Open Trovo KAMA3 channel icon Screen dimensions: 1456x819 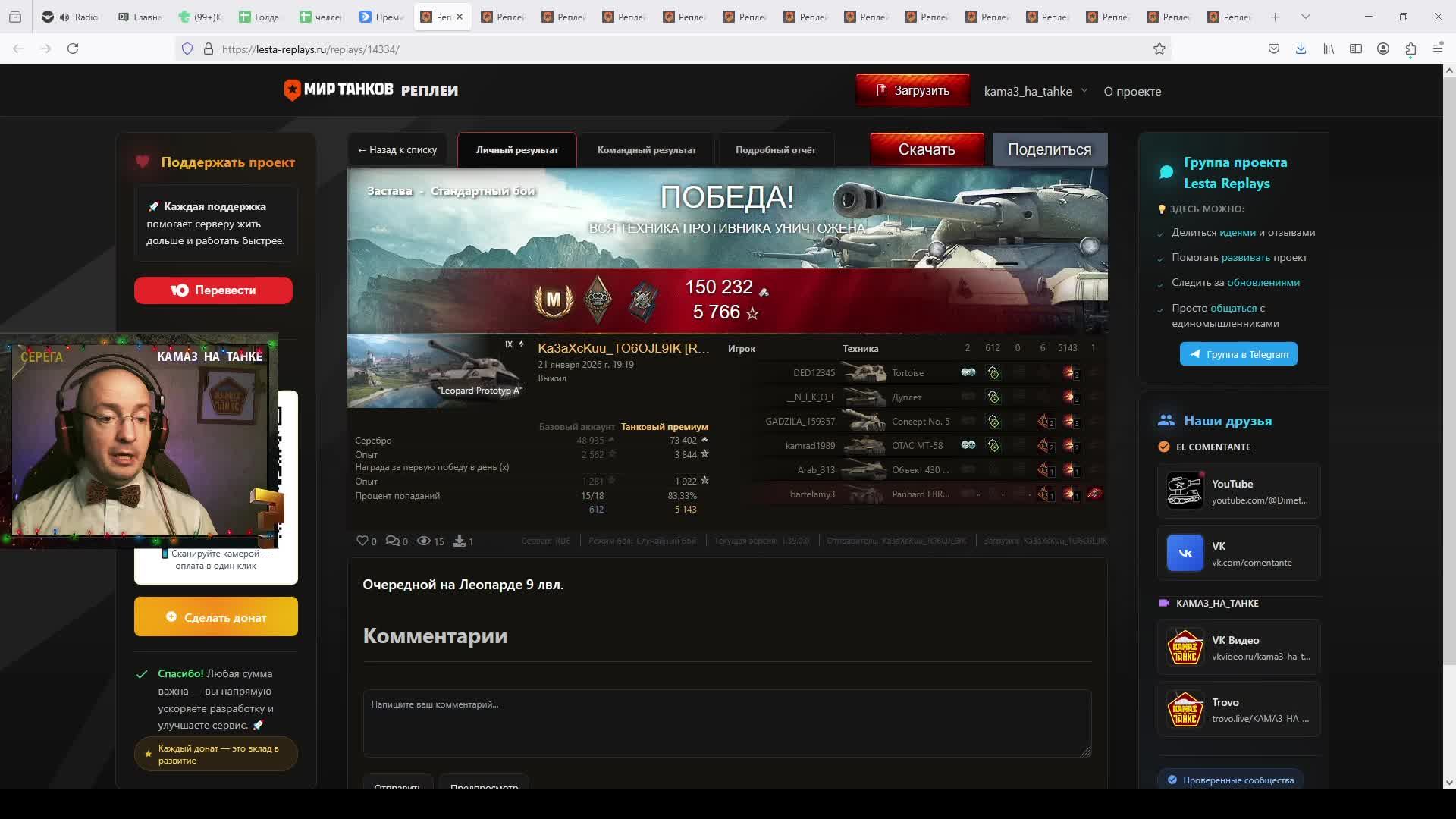(x=1185, y=709)
